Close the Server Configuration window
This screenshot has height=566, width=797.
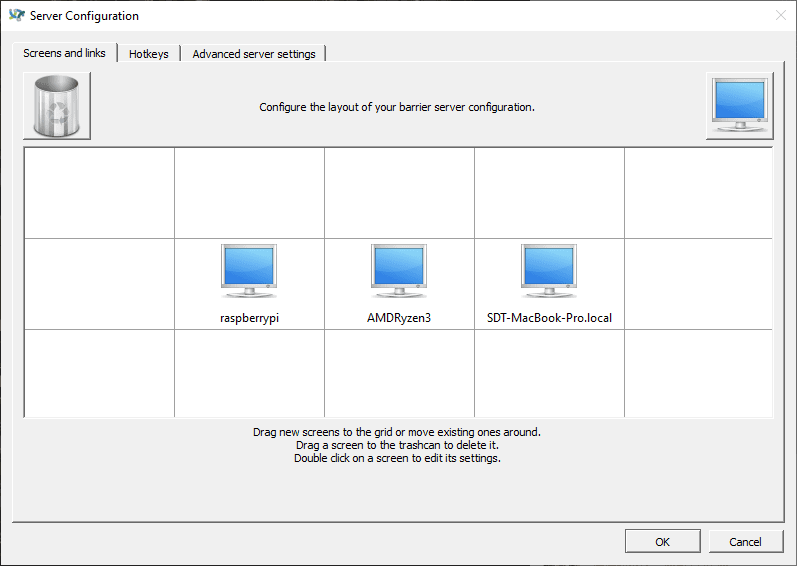click(x=780, y=16)
